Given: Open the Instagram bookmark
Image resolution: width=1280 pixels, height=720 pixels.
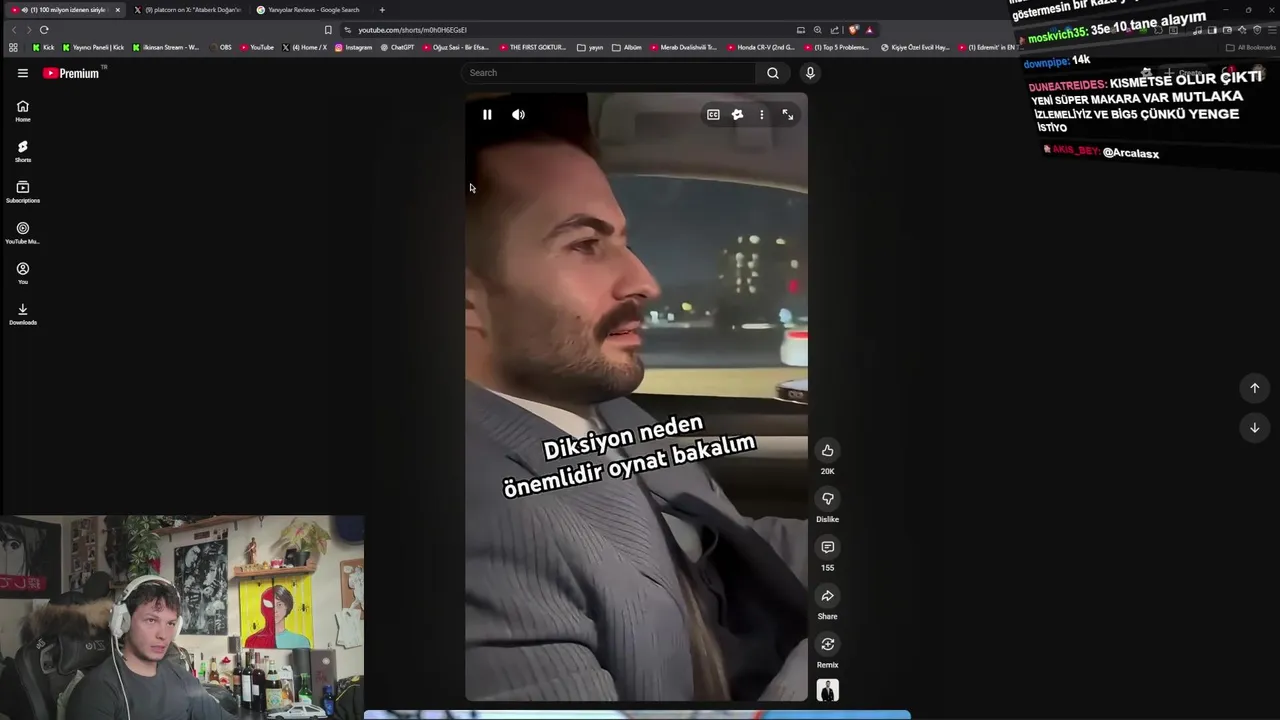Looking at the screenshot, I should click(x=353, y=47).
